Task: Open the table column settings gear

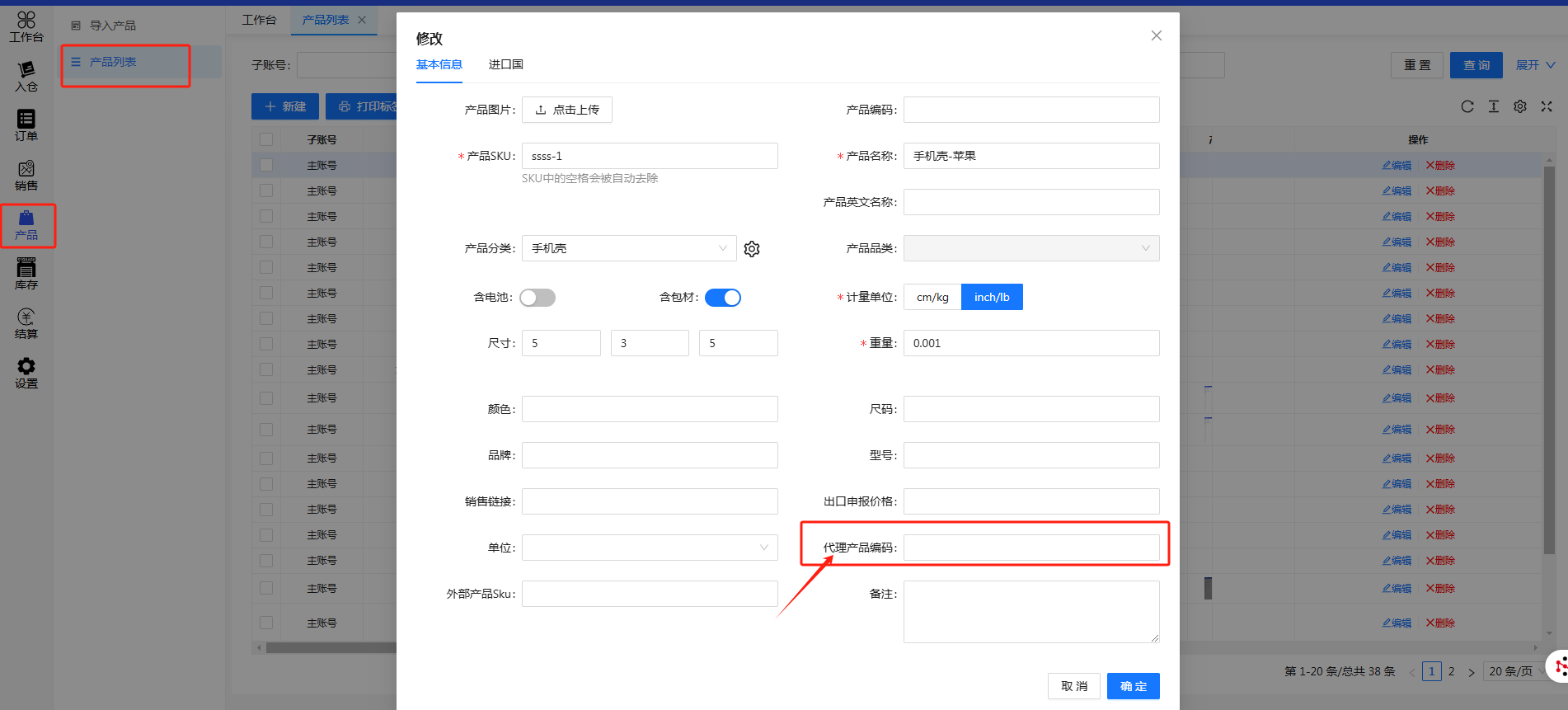Action: click(1520, 106)
